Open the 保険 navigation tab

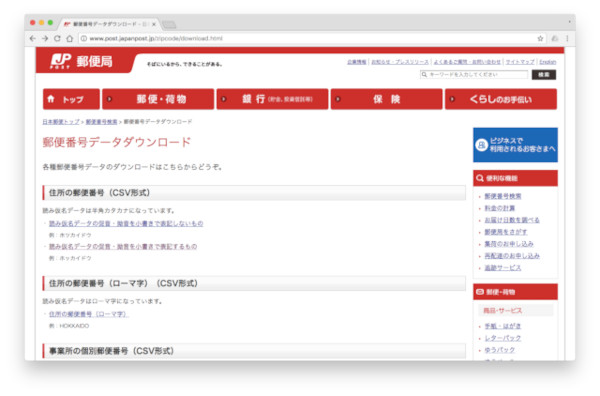click(386, 99)
